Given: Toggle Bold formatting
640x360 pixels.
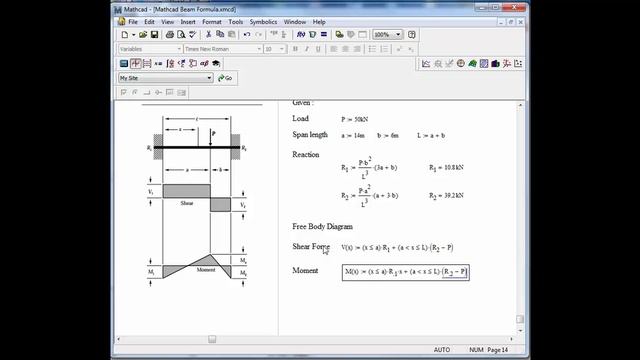Looking at the screenshot, I should 295,49.
